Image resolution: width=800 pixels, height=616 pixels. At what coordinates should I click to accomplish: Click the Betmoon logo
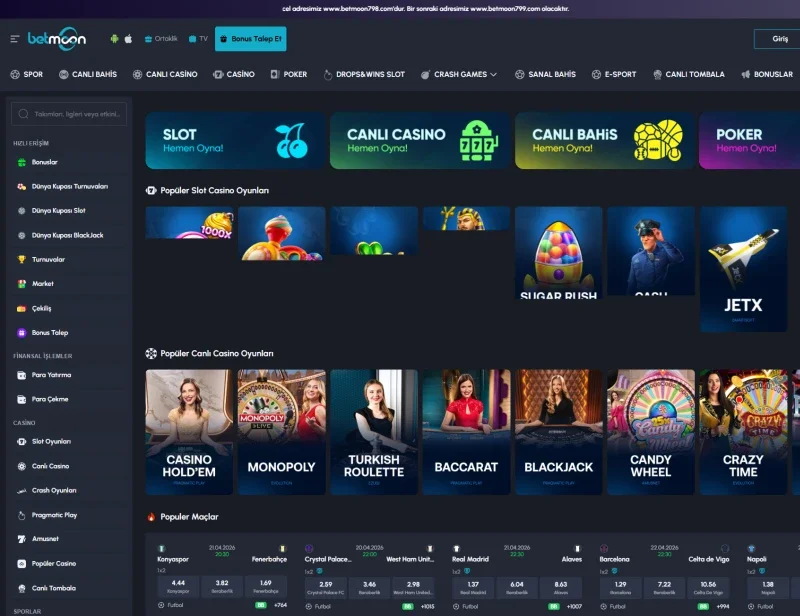[x=57, y=39]
